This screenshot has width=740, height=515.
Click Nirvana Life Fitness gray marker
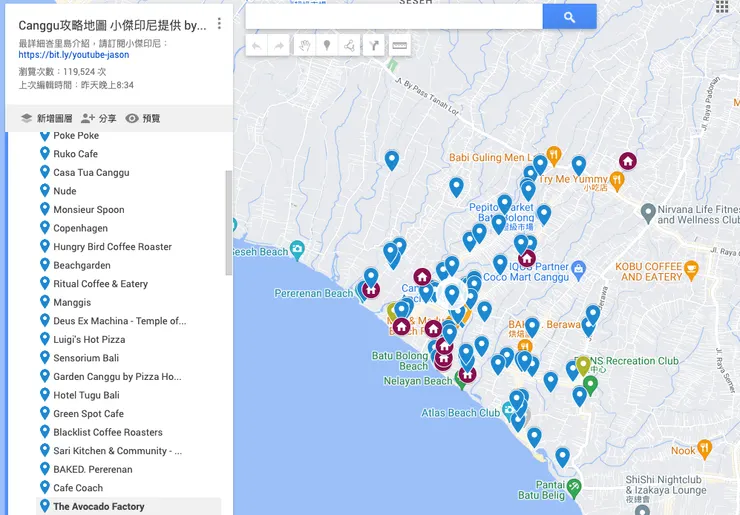click(x=648, y=213)
